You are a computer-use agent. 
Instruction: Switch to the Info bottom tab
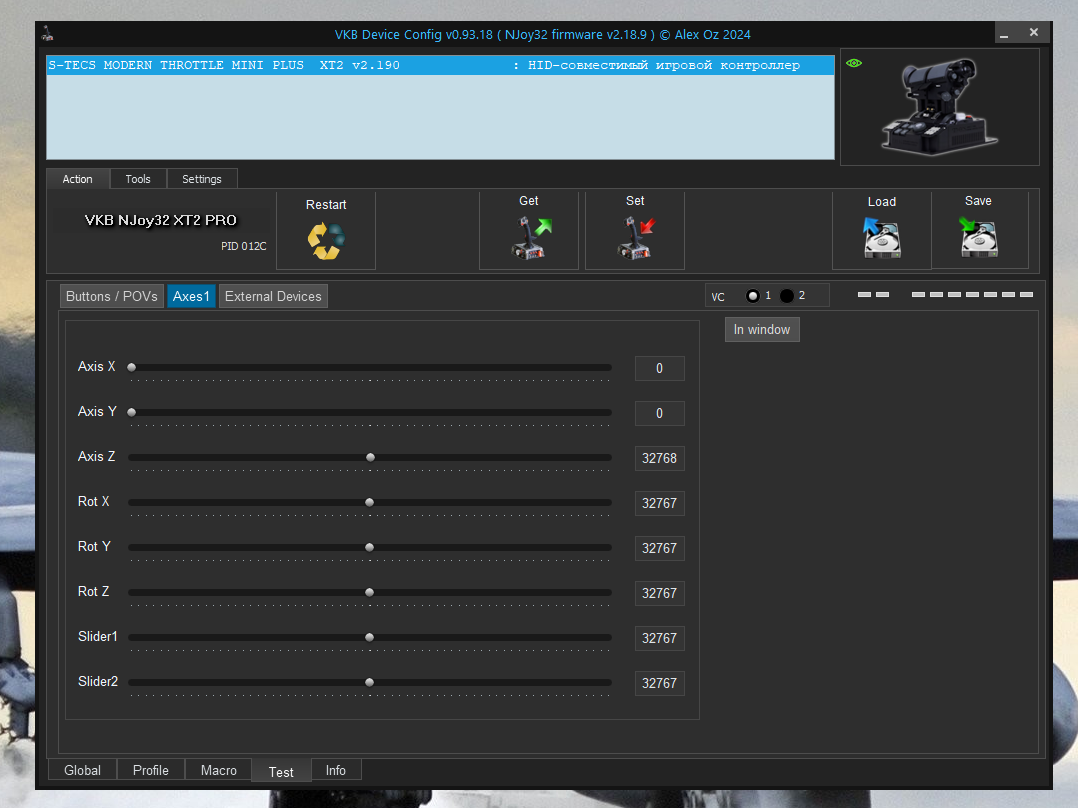tap(336, 770)
